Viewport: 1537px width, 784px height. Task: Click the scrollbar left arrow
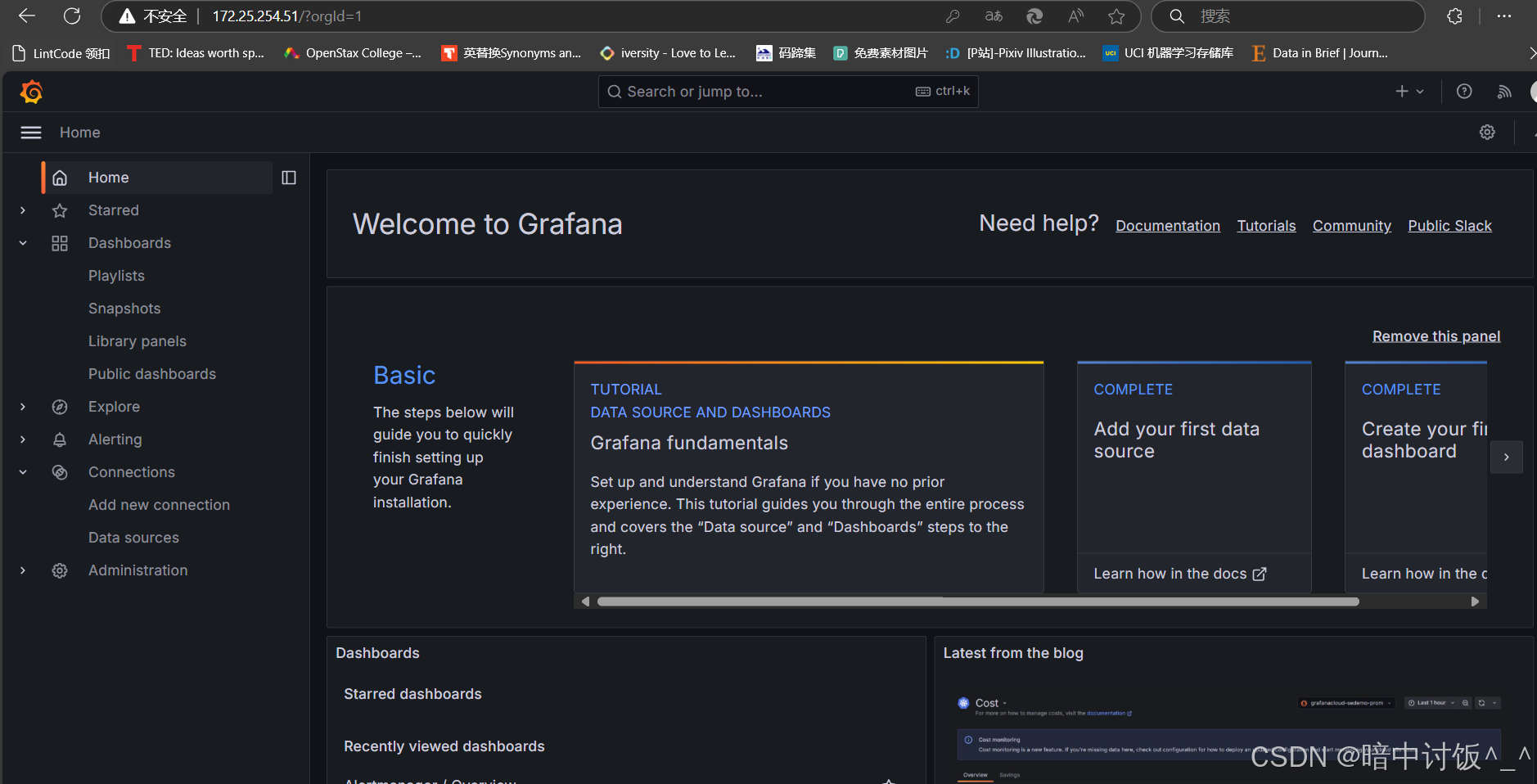(x=585, y=602)
